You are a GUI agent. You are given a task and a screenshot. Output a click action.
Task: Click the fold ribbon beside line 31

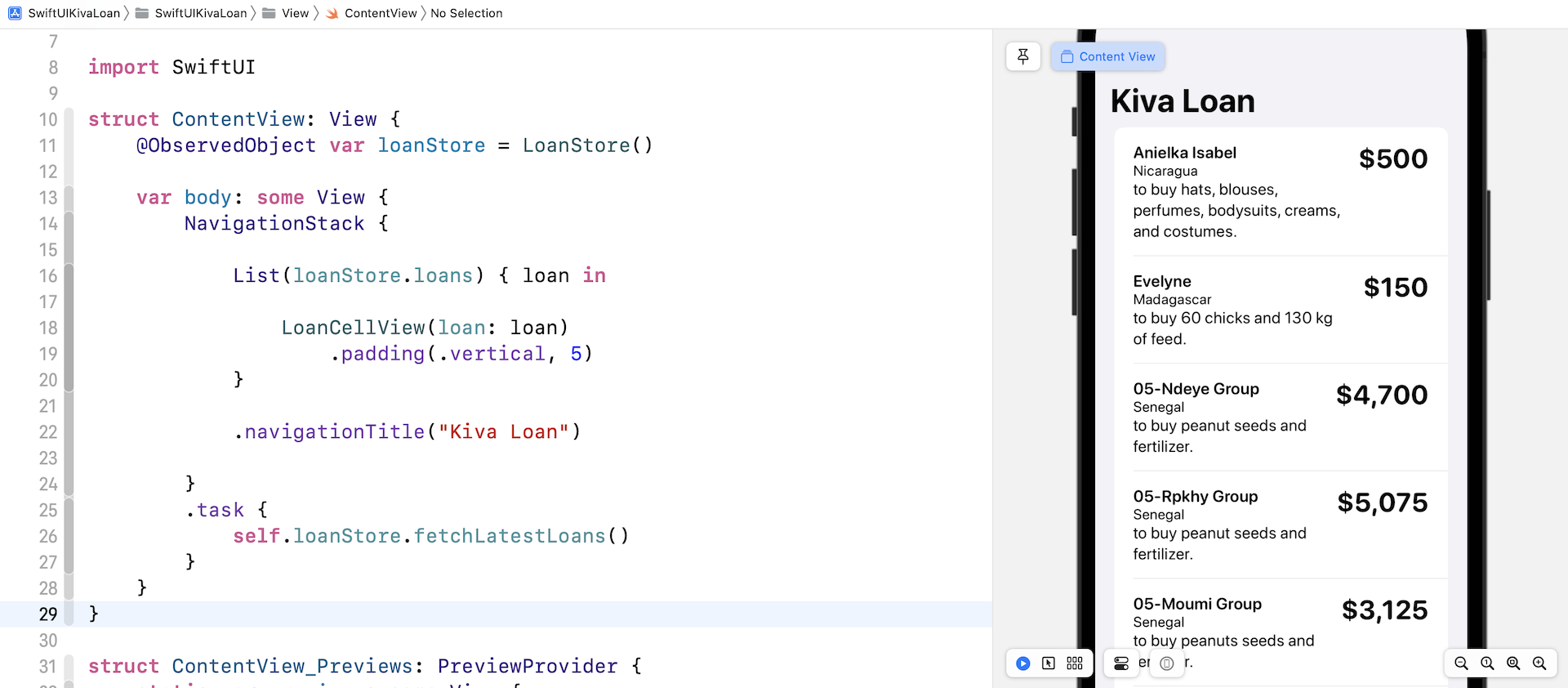pyautogui.click(x=69, y=666)
